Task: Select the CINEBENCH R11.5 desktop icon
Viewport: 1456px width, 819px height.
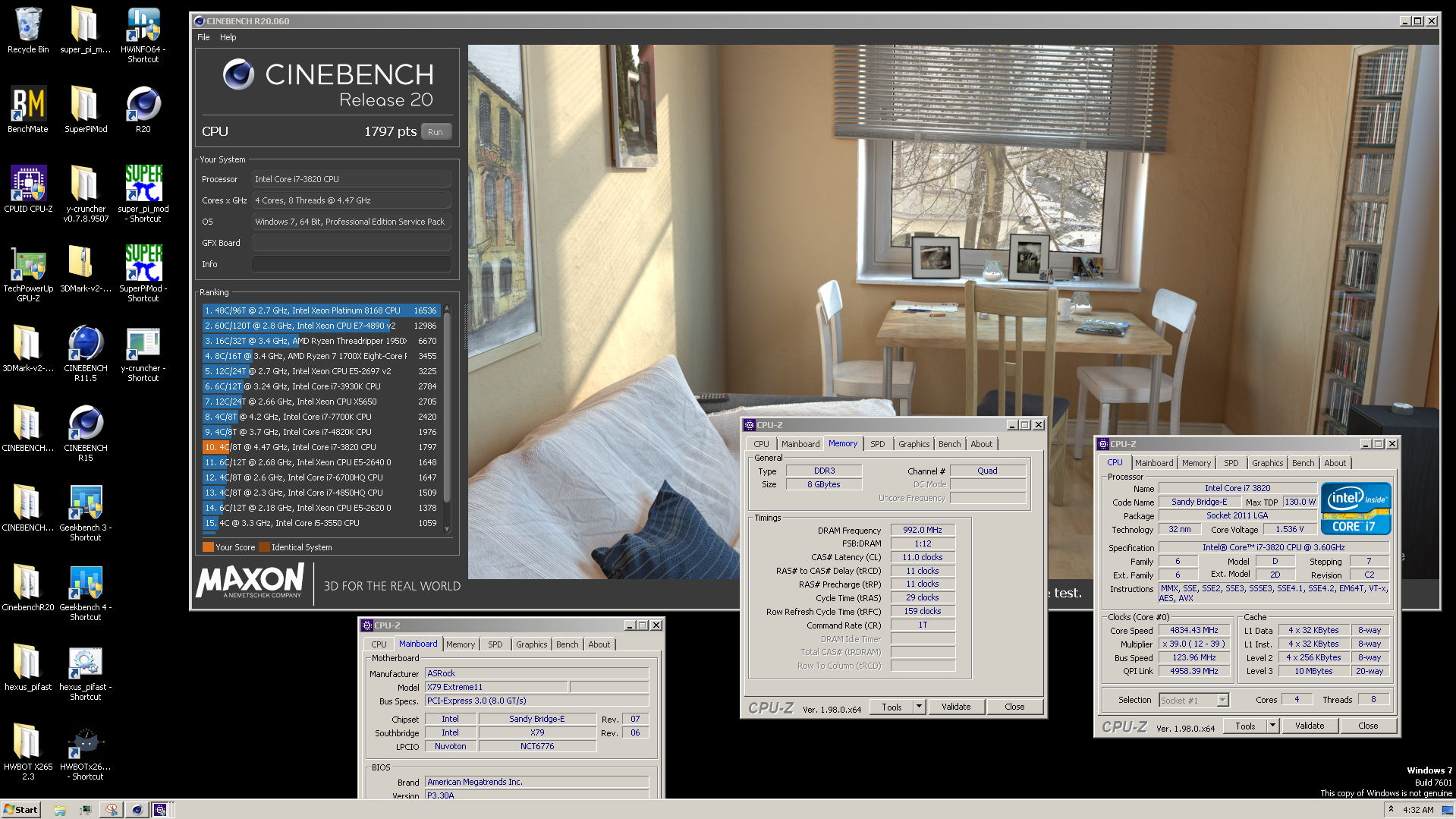Action: coord(85,353)
